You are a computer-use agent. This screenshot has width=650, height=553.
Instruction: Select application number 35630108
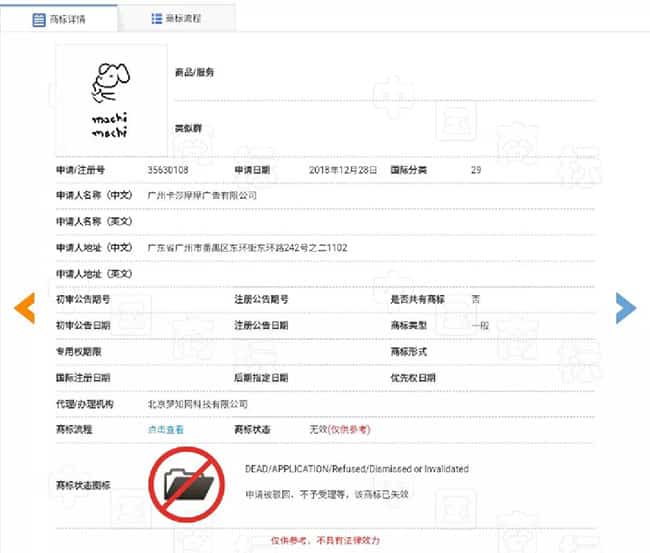[168, 170]
